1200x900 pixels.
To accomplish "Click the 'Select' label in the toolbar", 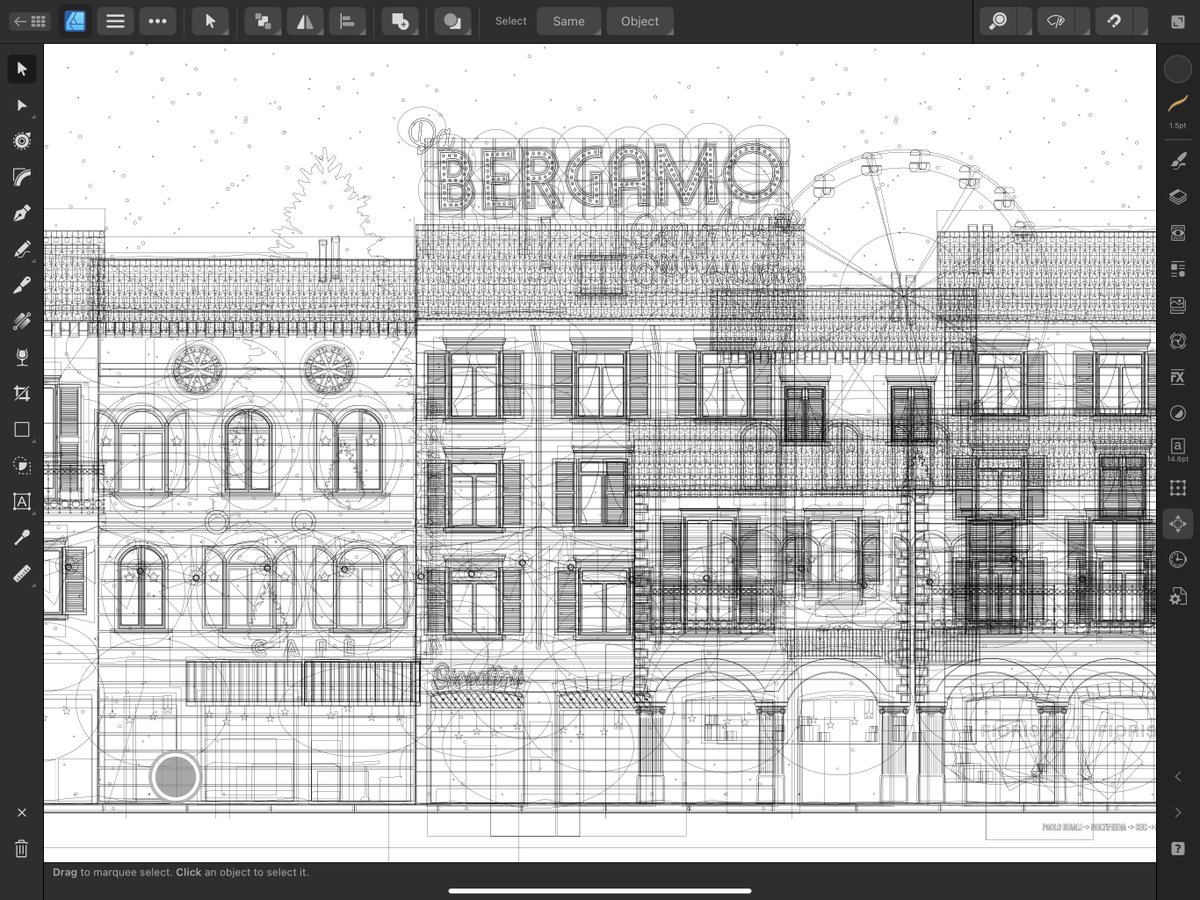I will [x=511, y=21].
